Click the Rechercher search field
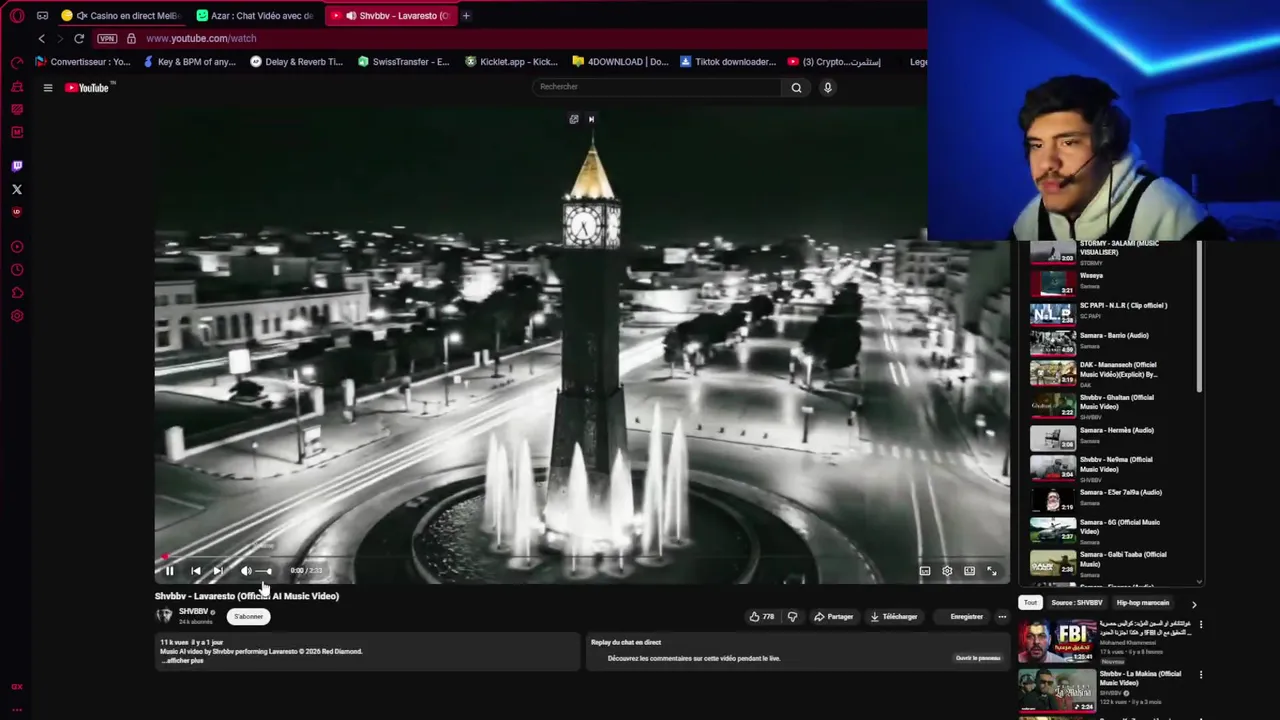 (658, 87)
